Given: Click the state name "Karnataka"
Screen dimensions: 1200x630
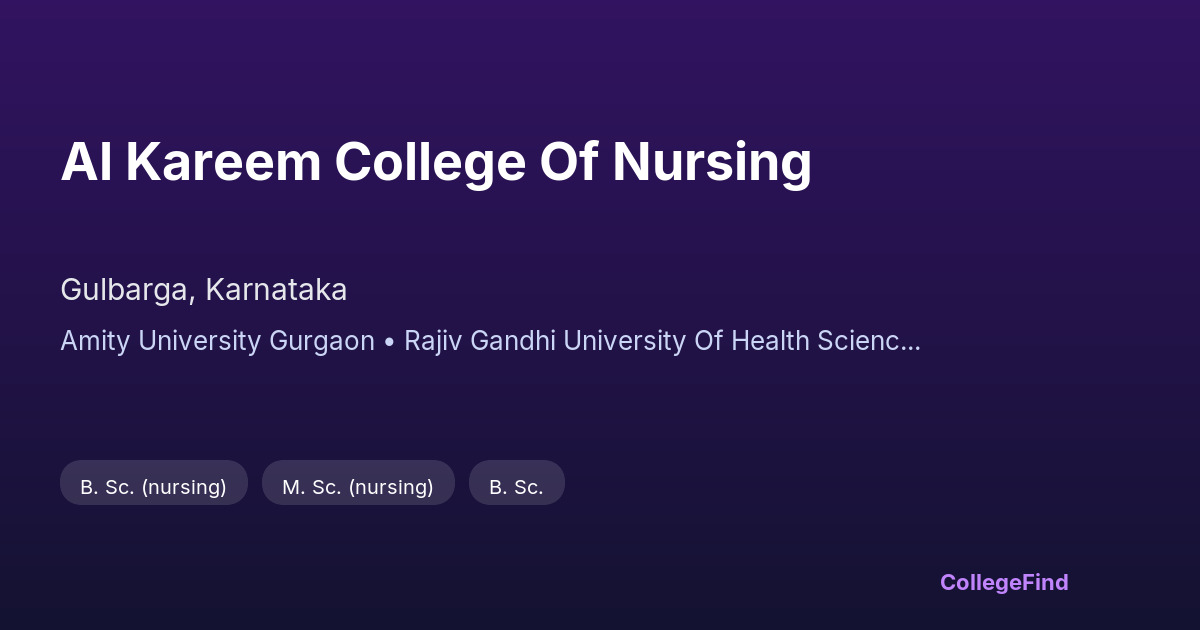Looking at the screenshot, I should coord(276,290).
